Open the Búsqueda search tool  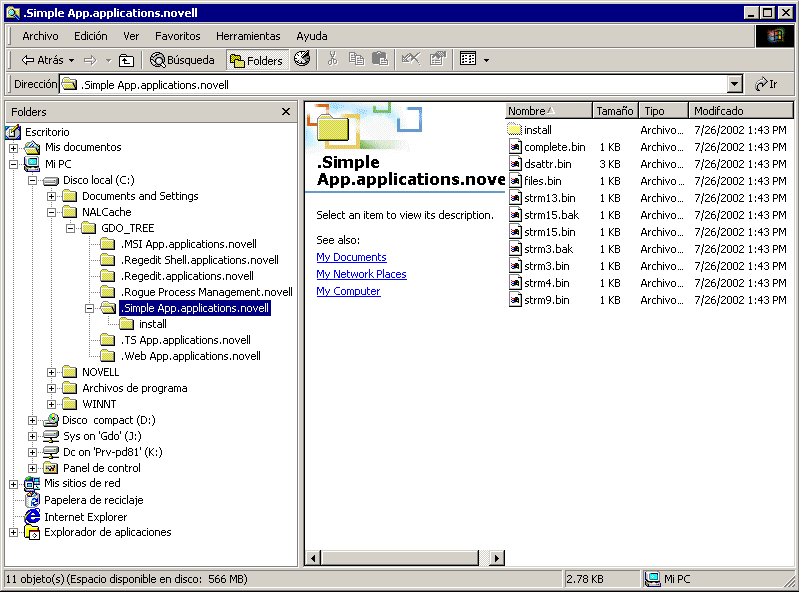point(183,60)
